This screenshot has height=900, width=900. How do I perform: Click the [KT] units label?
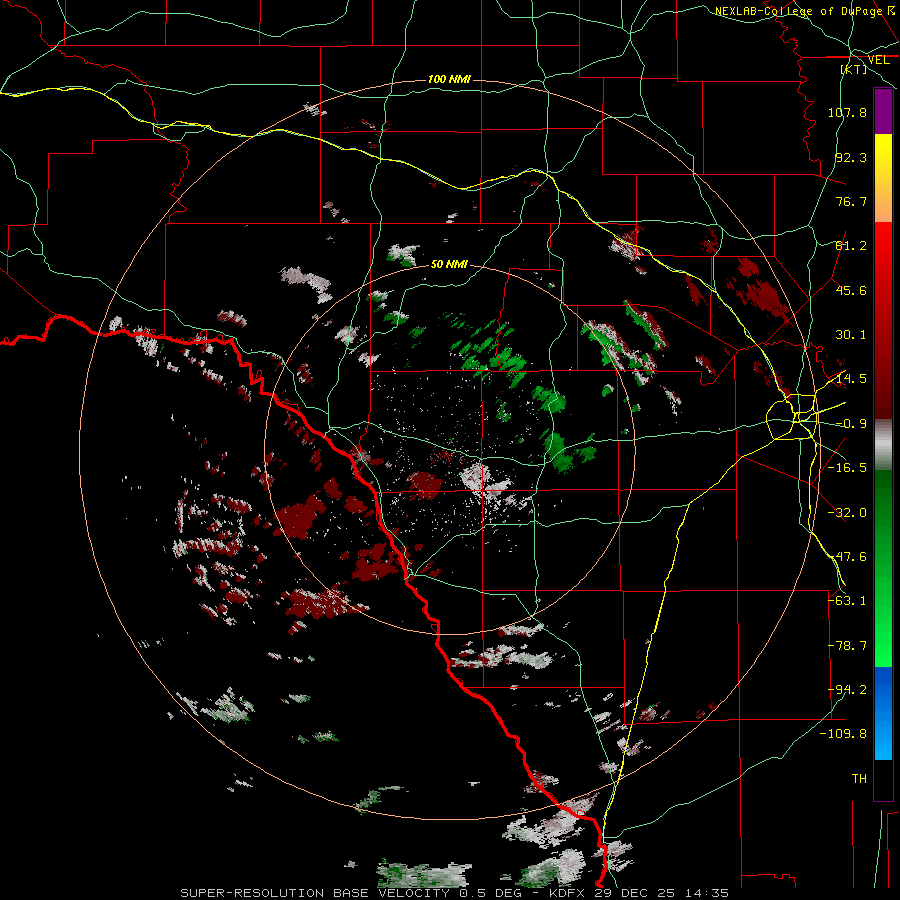tap(854, 69)
